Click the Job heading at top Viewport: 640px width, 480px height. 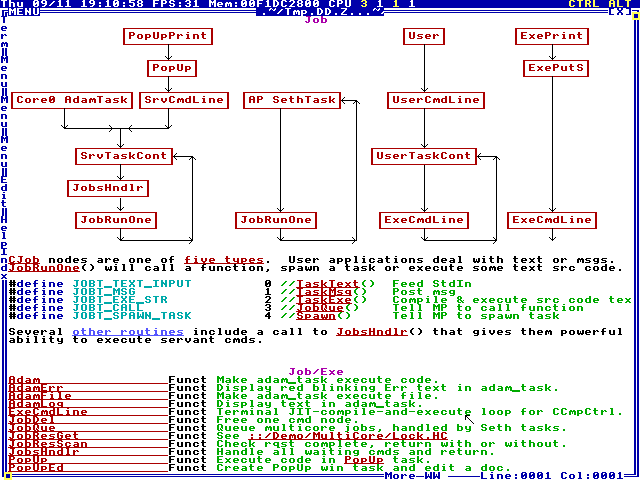[x=316, y=20]
